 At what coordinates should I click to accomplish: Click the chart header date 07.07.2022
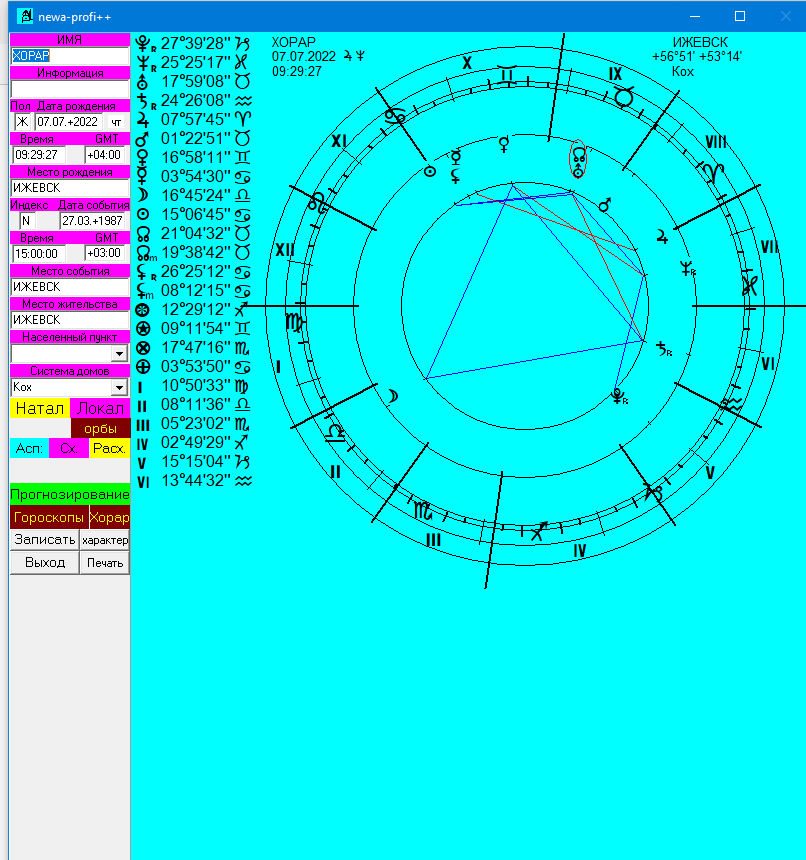coord(304,56)
